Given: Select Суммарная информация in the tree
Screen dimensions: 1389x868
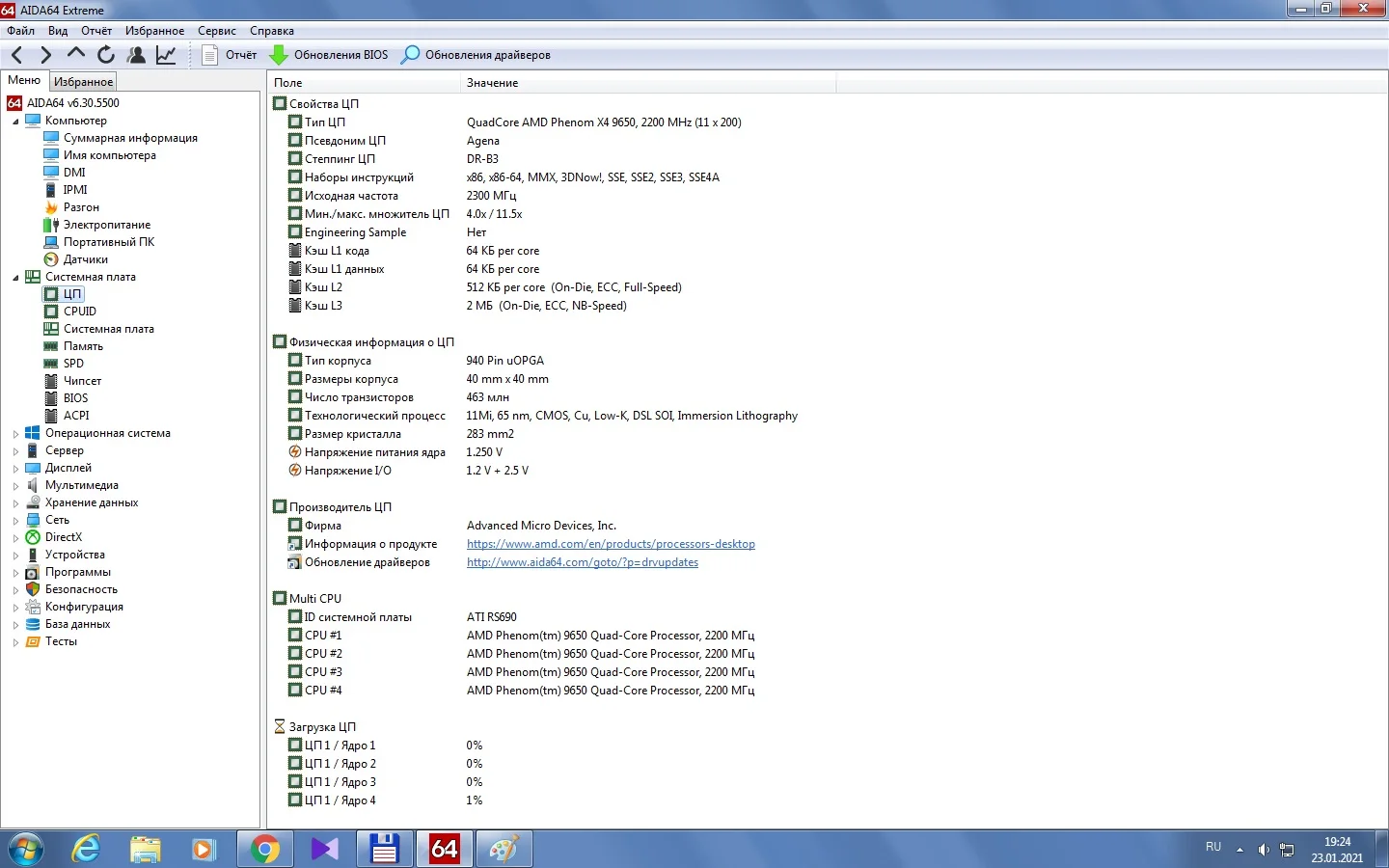Looking at the screenshot, I should [130, 138].
